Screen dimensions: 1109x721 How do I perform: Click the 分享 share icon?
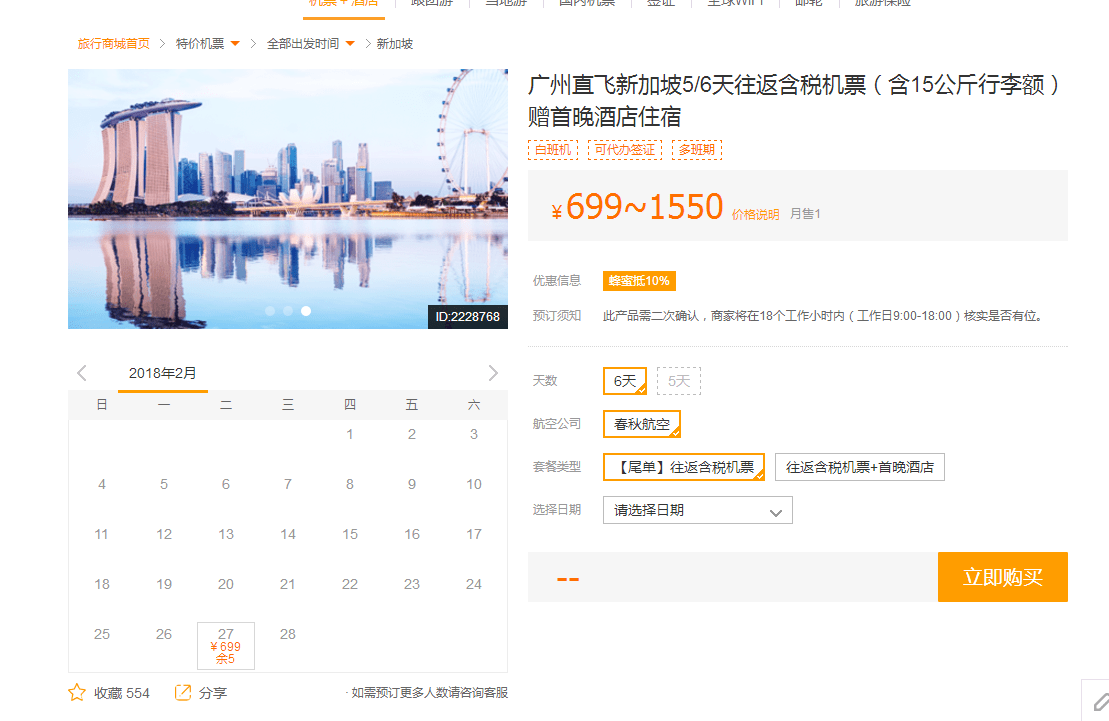click(x=182, y=693)
